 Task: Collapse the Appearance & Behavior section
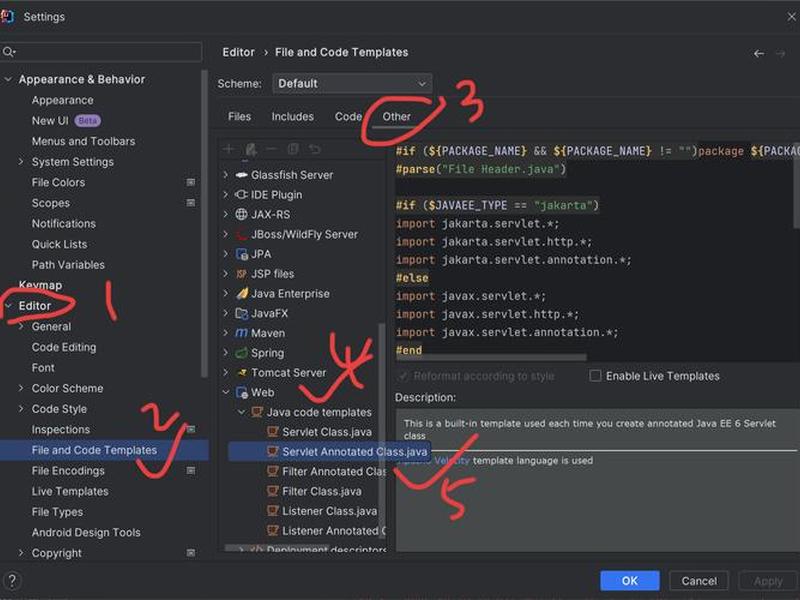(x=8, y=80)
